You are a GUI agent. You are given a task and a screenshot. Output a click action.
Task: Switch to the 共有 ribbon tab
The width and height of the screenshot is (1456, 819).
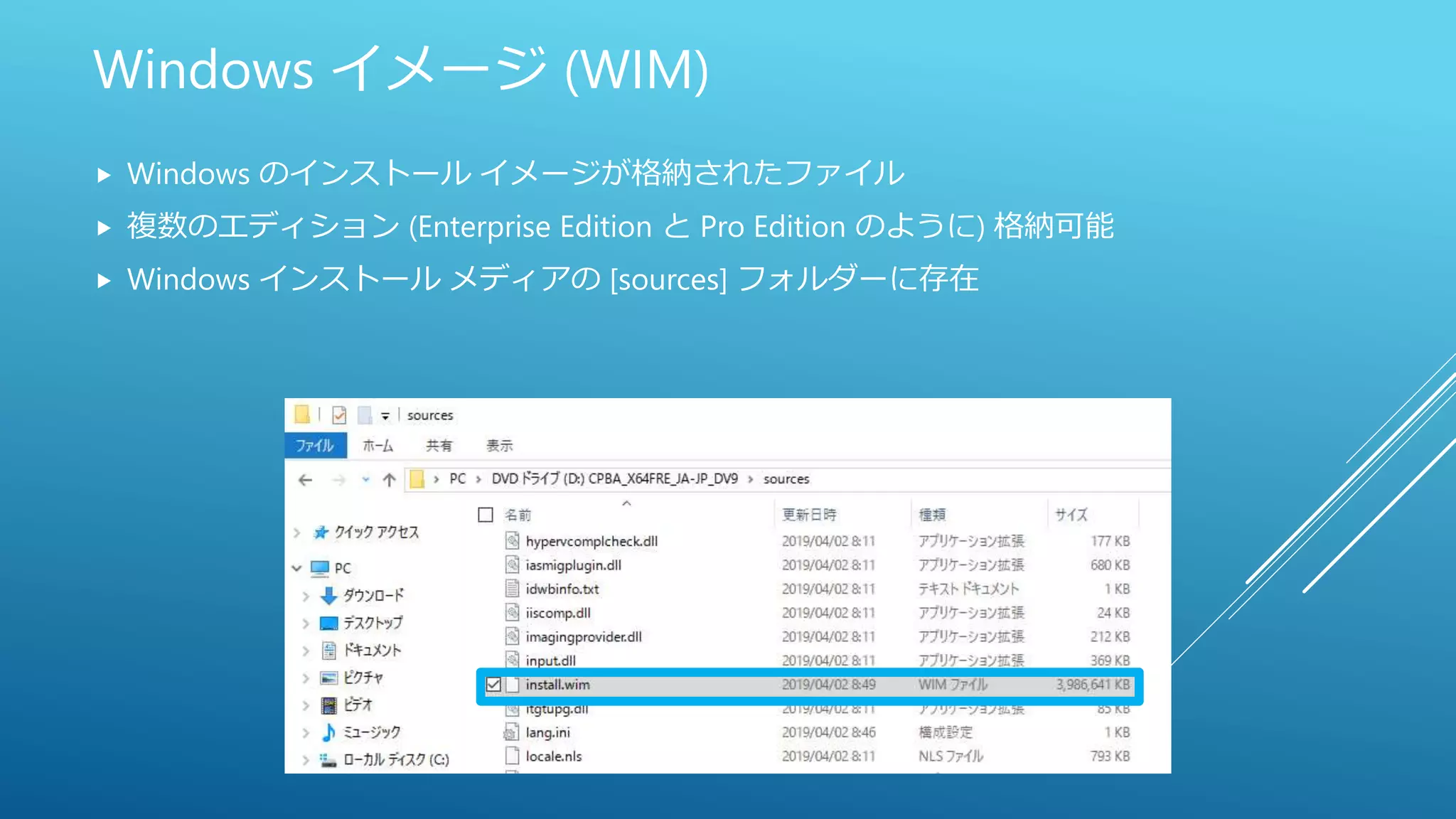439,446
